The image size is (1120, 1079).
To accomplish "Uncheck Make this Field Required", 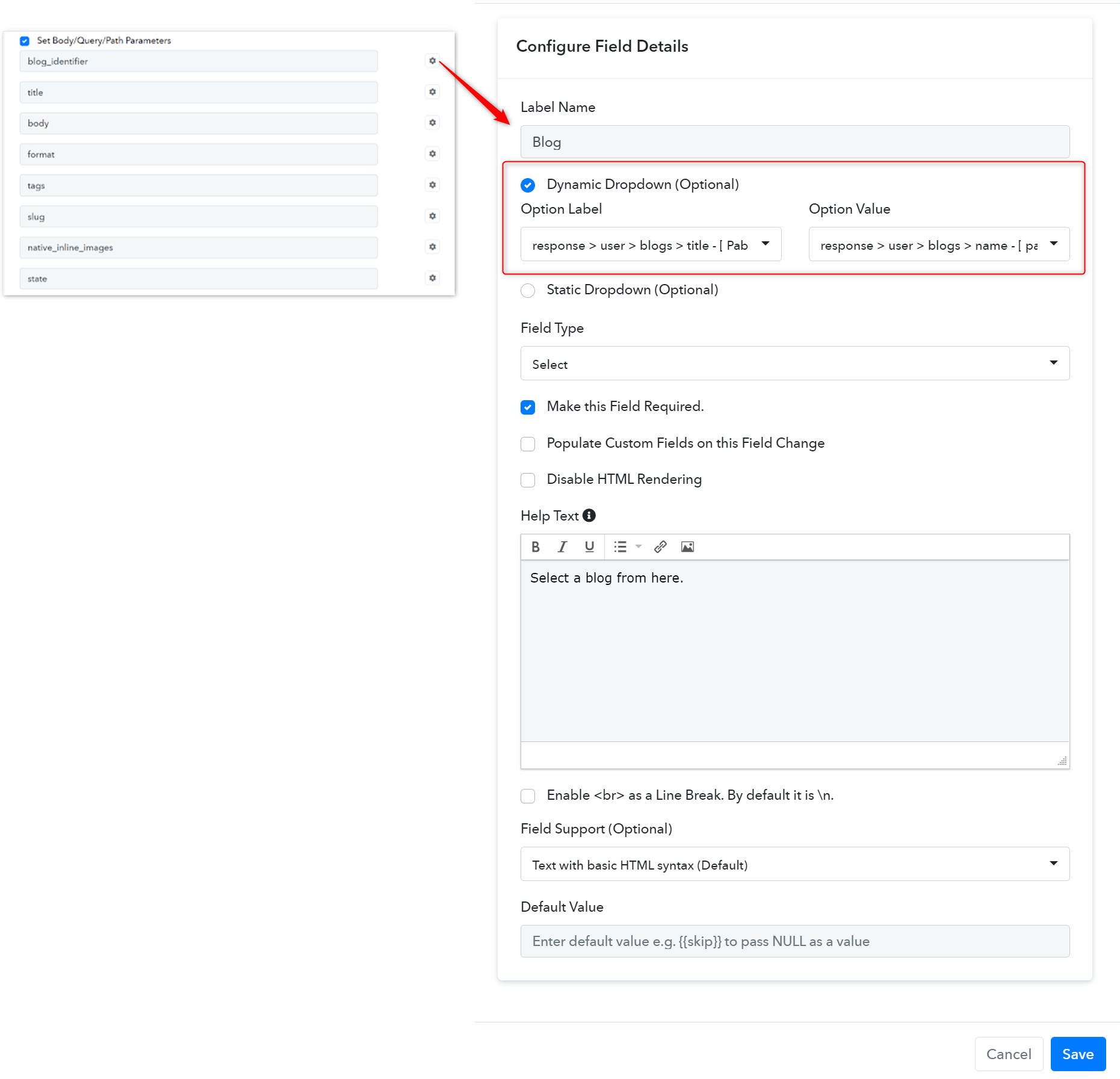I will pos(528,407).
